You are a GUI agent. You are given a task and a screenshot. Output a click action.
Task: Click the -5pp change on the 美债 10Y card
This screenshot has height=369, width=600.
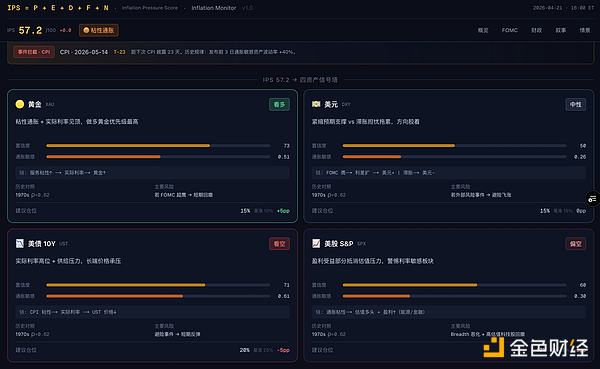[284, 350]
